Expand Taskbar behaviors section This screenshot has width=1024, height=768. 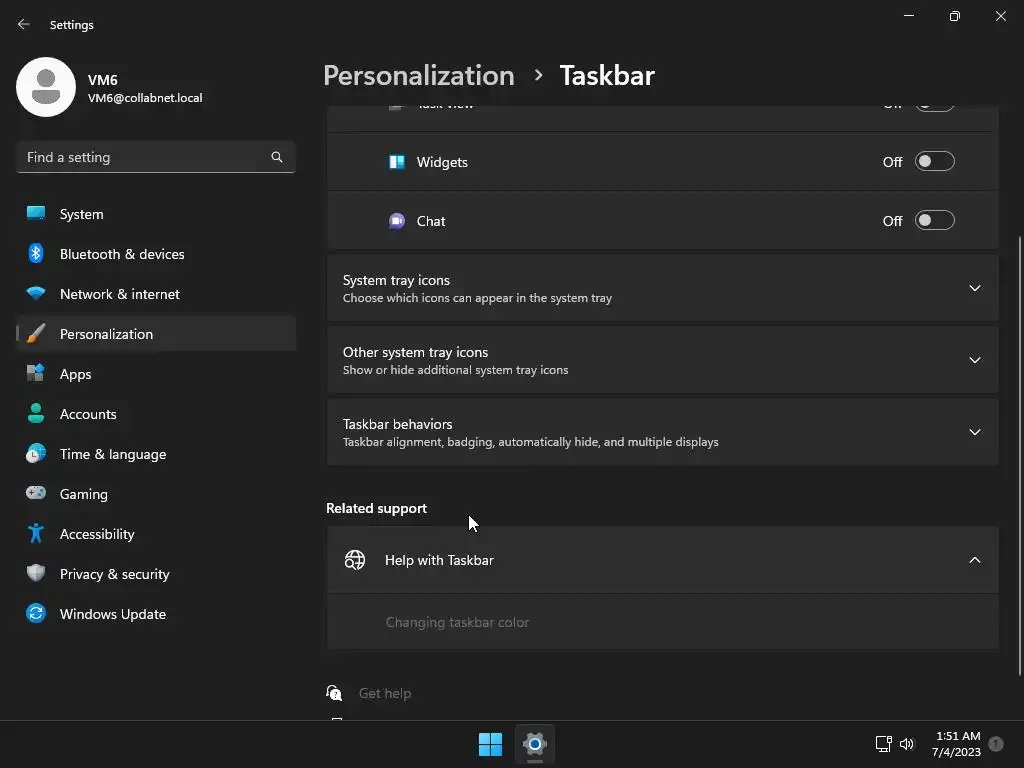tap(974, 432)
